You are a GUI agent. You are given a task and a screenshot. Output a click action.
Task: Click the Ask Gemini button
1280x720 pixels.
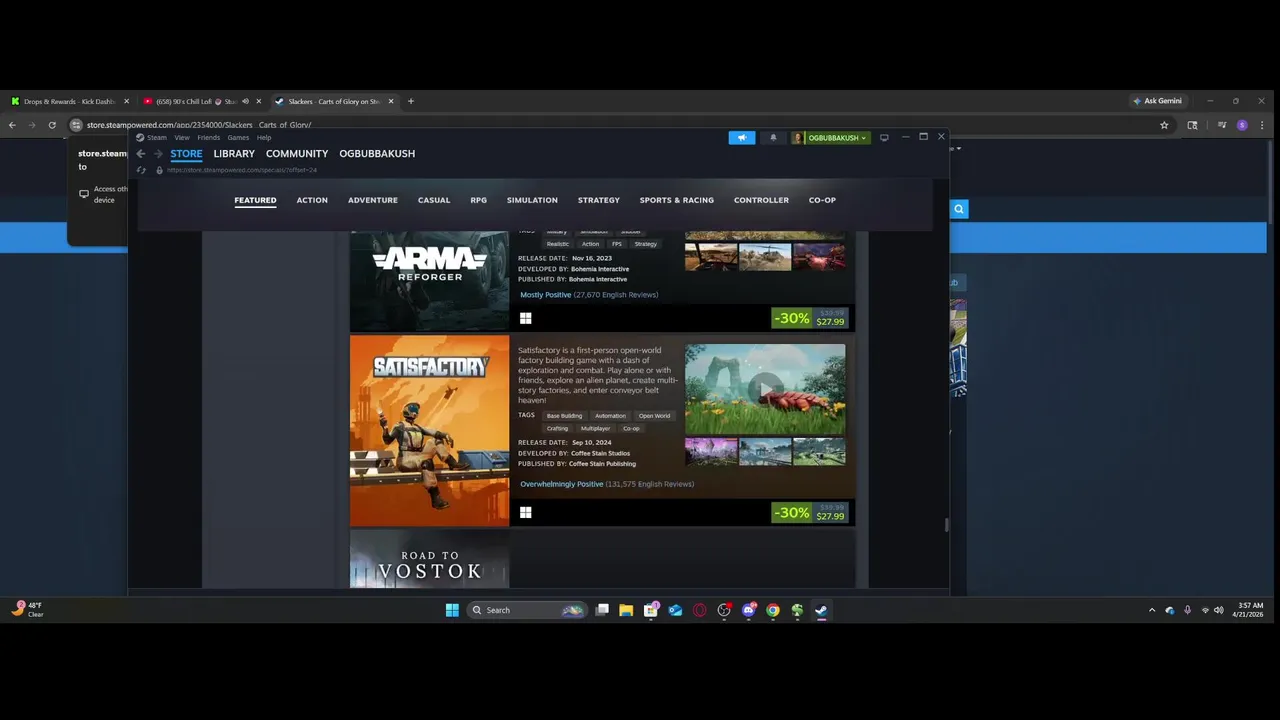point(1157,101)
